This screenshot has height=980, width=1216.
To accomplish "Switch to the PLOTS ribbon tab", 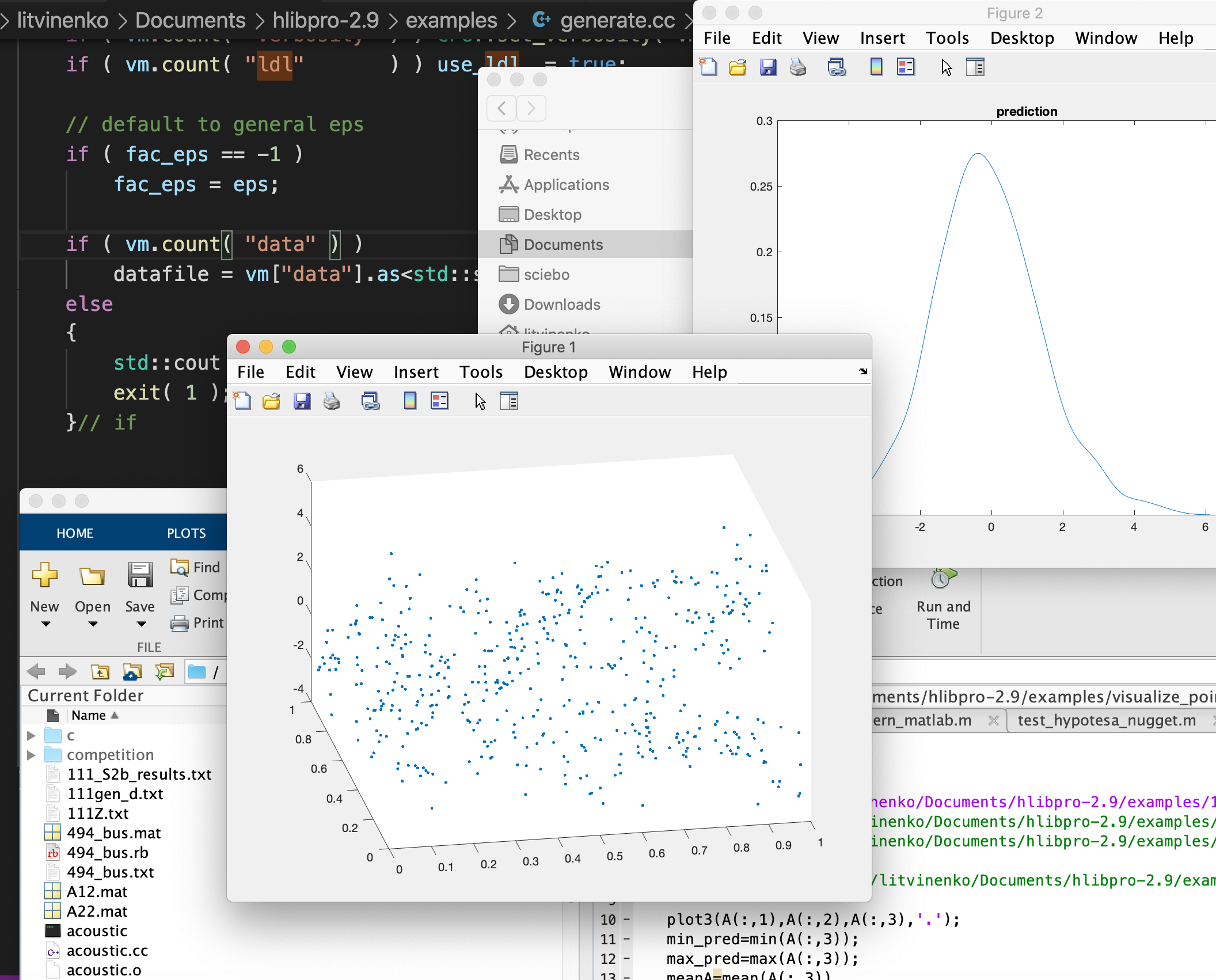I will (185, 533).
